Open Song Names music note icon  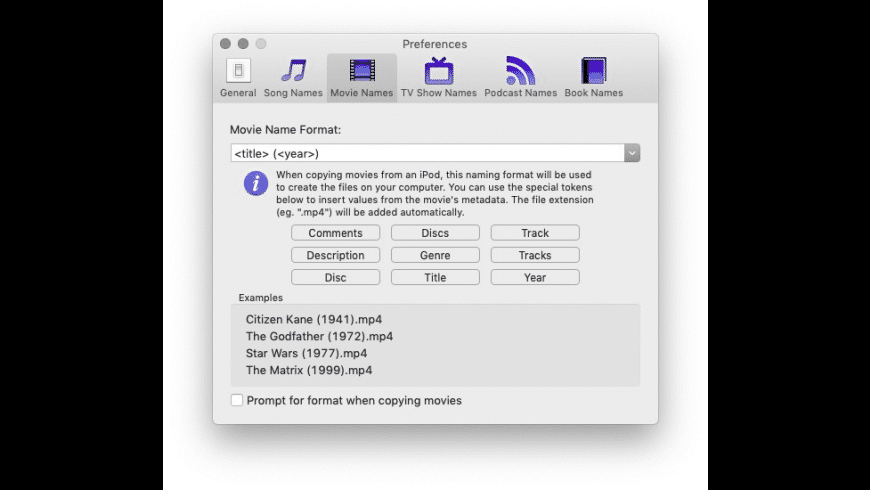294,71
